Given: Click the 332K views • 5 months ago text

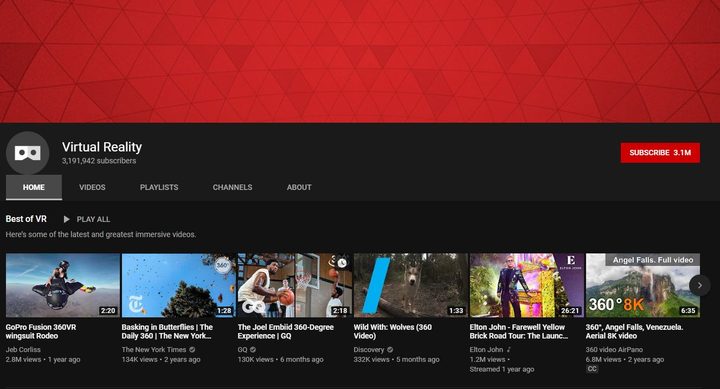Looking at the screenshot, I should pos(396,359).
